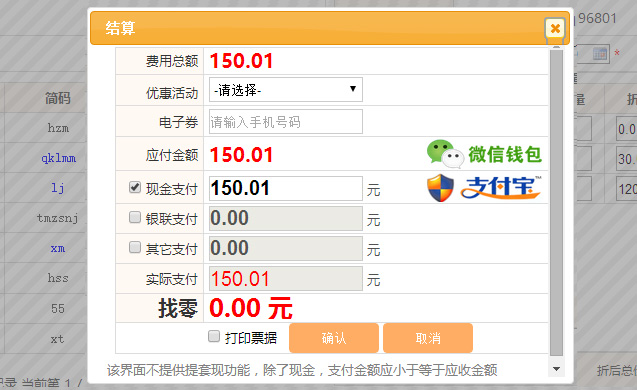Pay with 微信钱包 logo
This screenshot has width=637, height=390.
point(484,154)
